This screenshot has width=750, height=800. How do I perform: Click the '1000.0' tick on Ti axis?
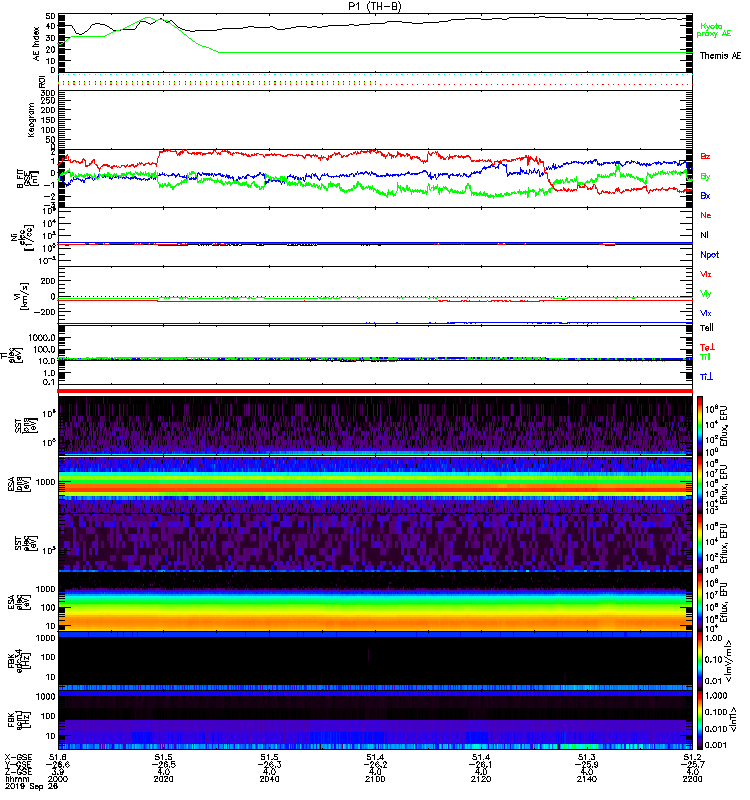[x=42, y=338]
